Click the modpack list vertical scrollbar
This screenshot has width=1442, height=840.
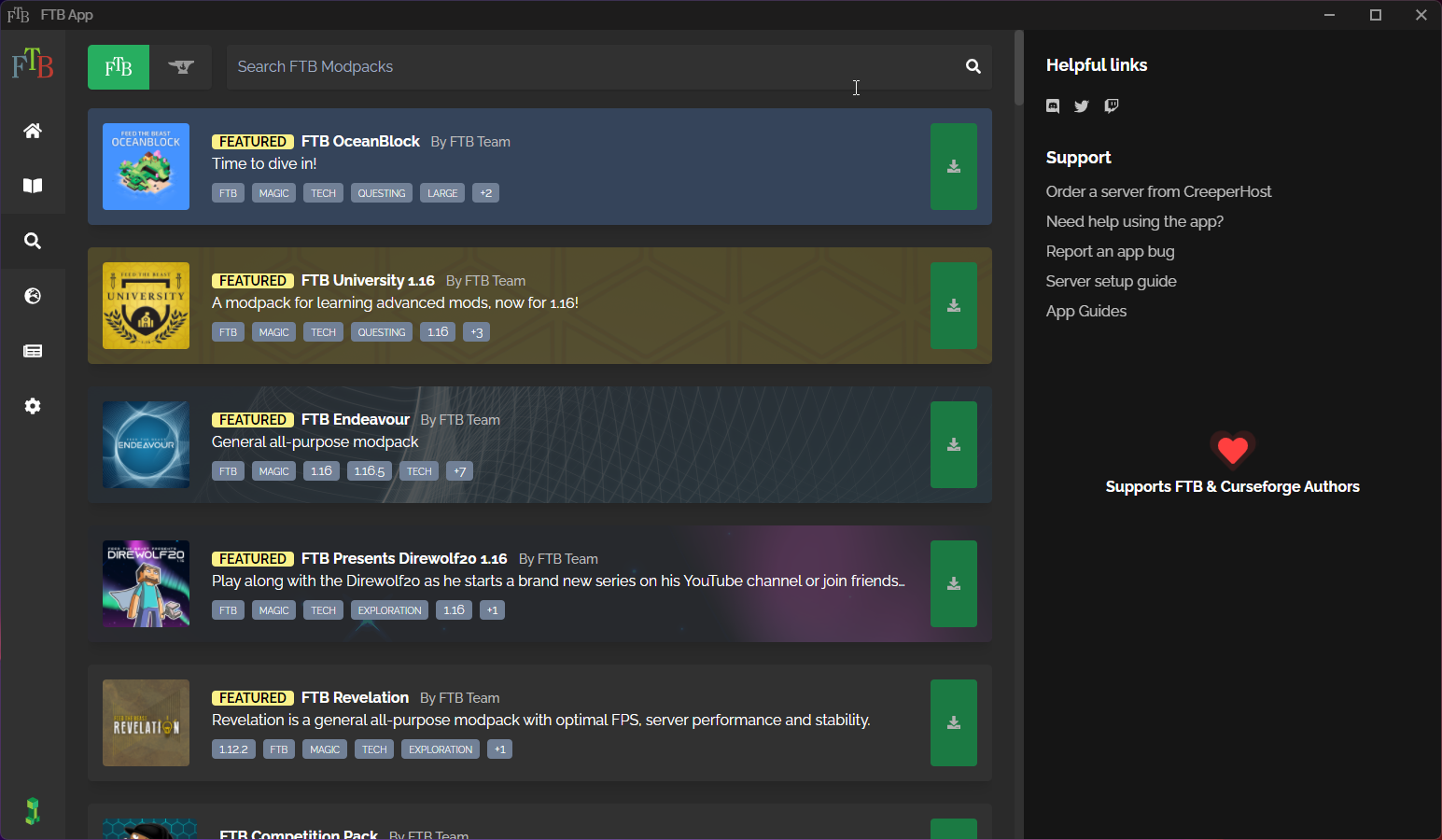click(1018, 67)
